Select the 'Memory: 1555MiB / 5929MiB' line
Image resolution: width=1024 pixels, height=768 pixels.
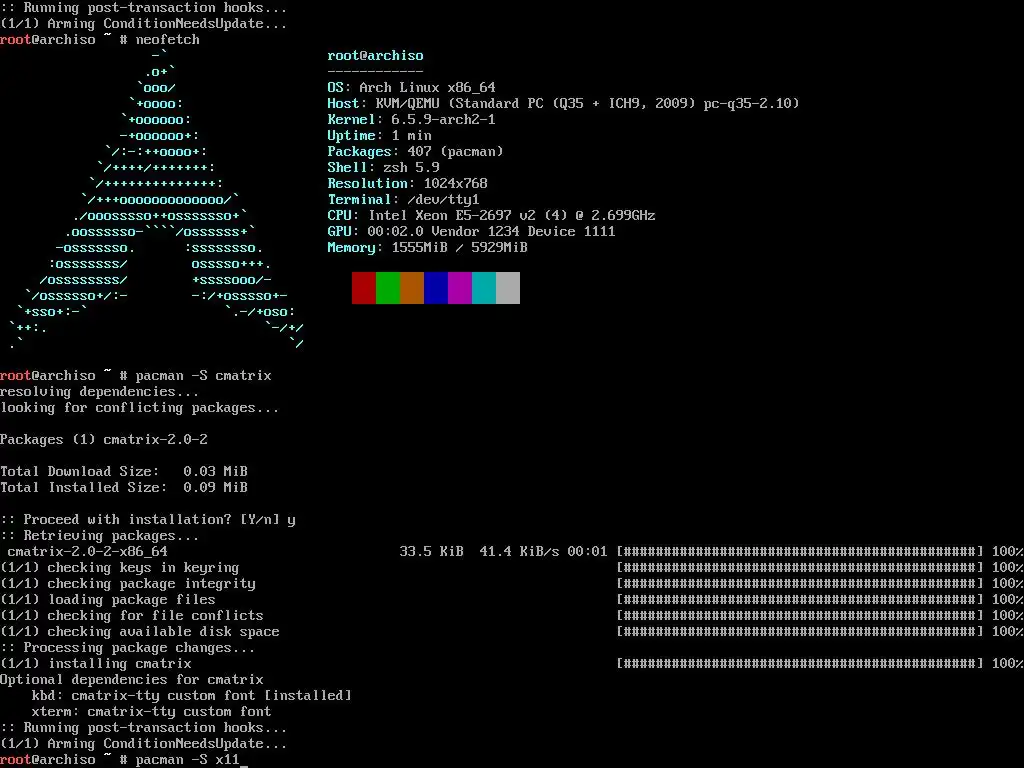(428, 248)
